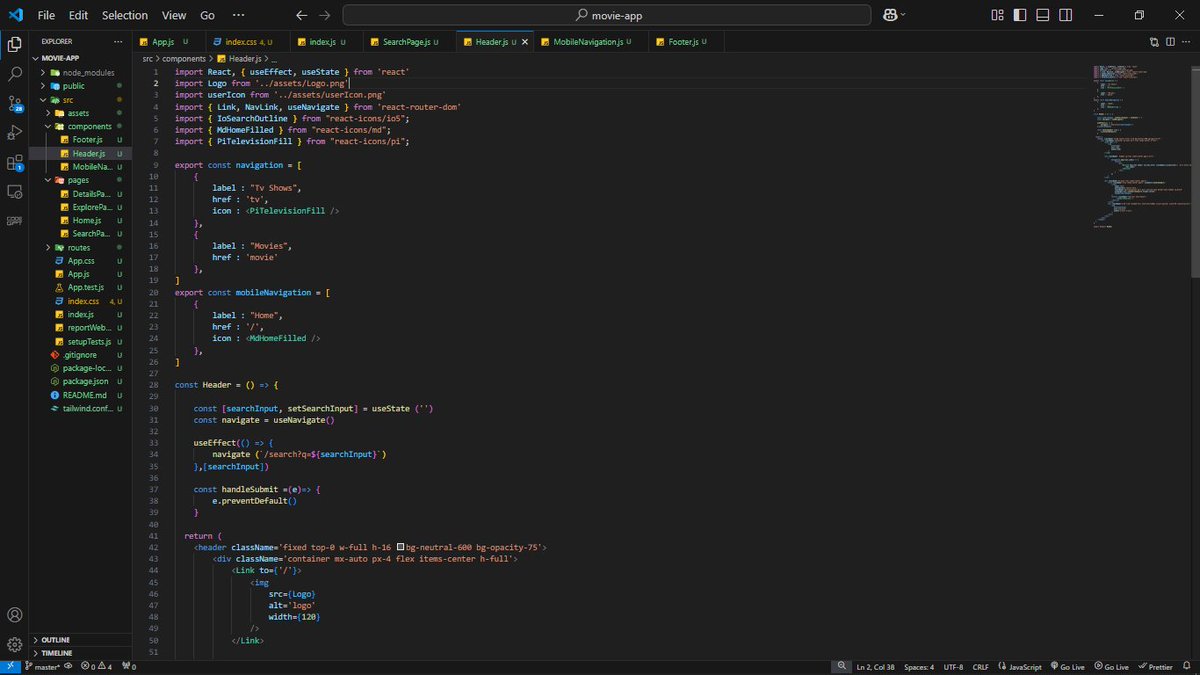Open the File menu
The height and width of the screenshot is (675, 1200).
47,15
